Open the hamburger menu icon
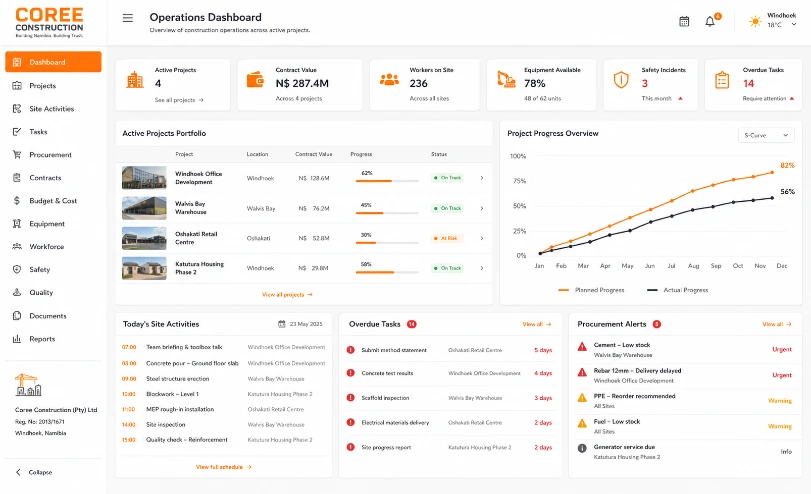 point(128,18)
